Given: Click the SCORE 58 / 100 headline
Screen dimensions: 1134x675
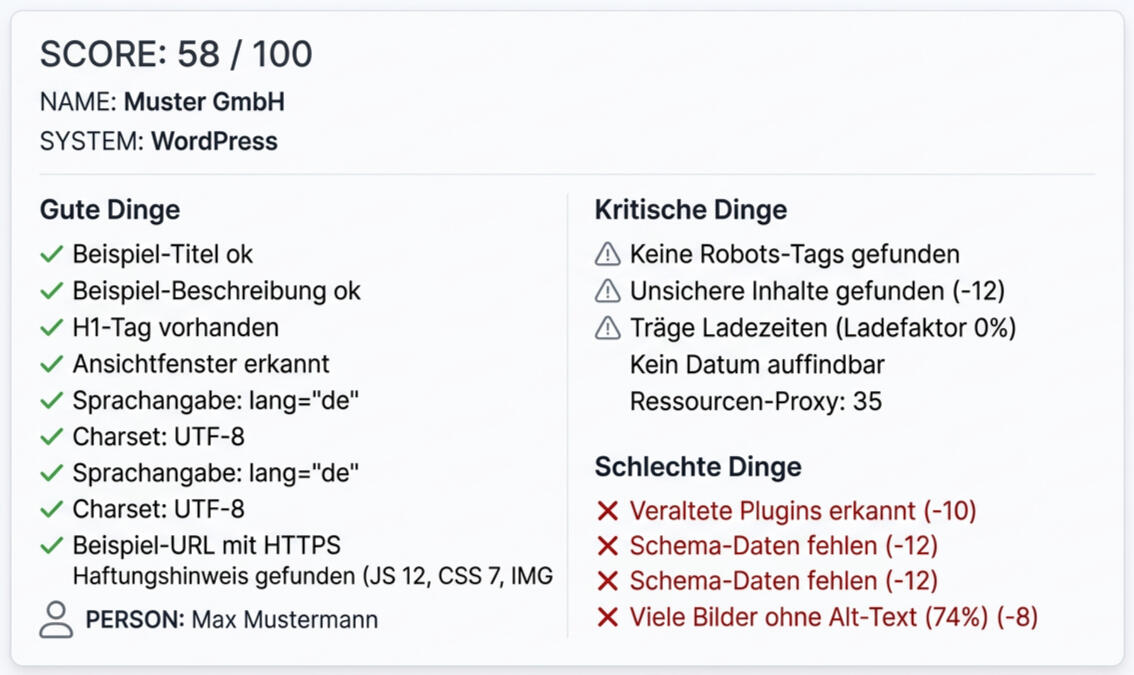Looking at the screenshot, I should pos(176,54).
